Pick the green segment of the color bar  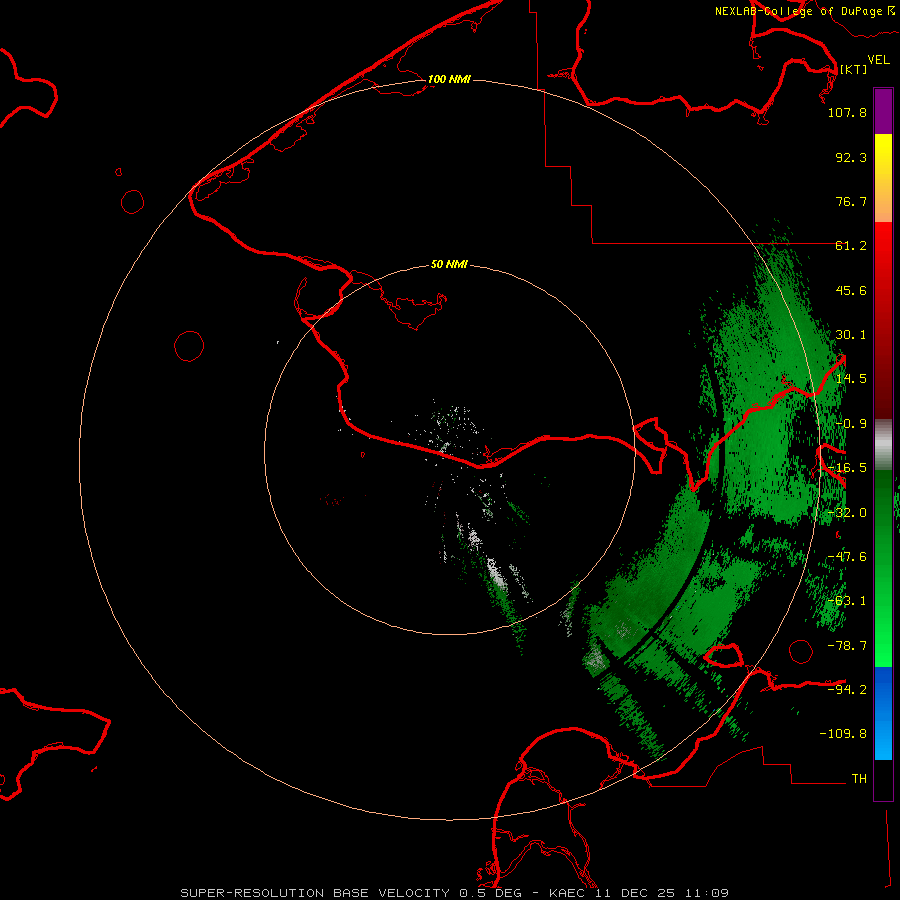tap(883, 568)
